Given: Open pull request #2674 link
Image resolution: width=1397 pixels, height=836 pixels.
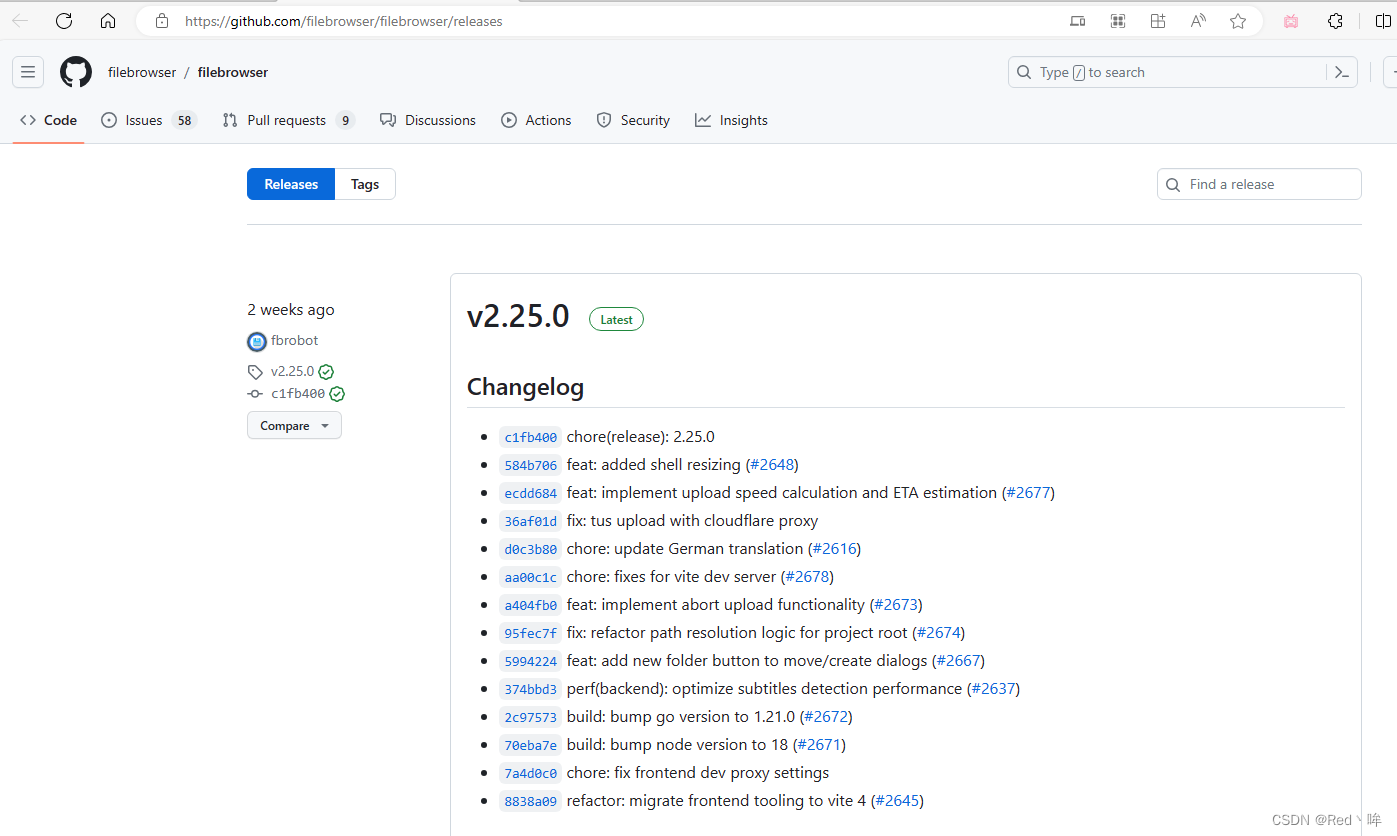Looking at the screenshot, I should point(938,632).
